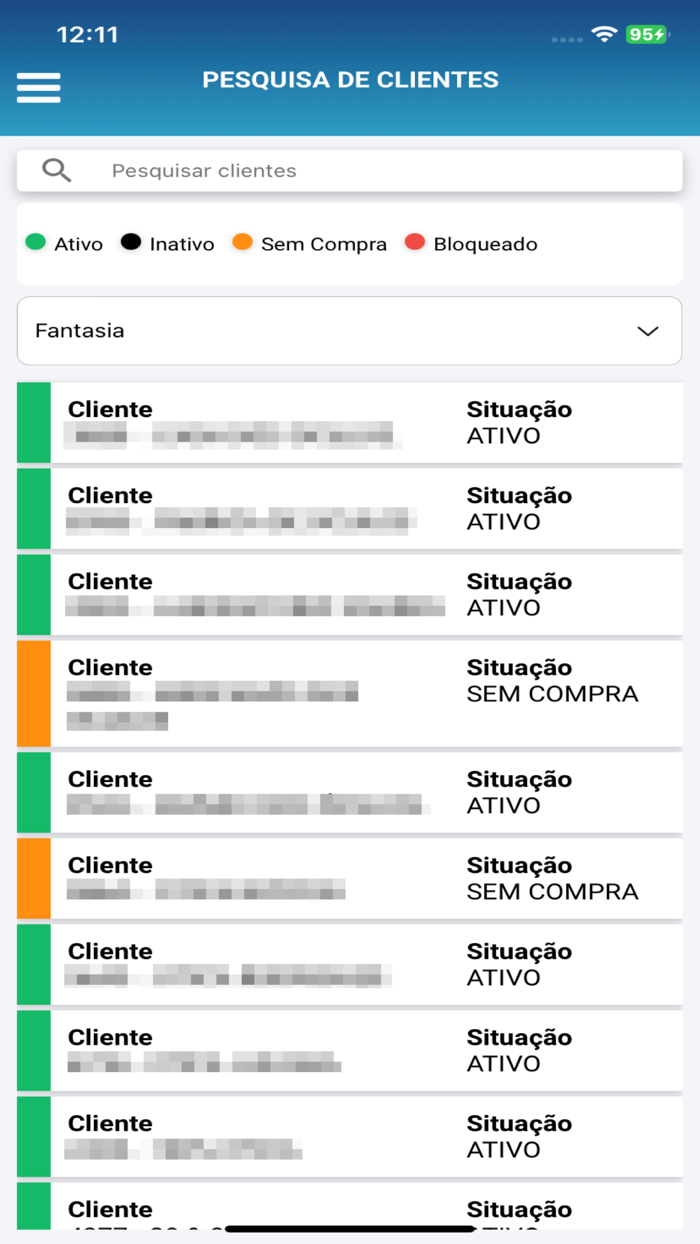Open the first SEM COMPRA client entry

click(350, 692)
